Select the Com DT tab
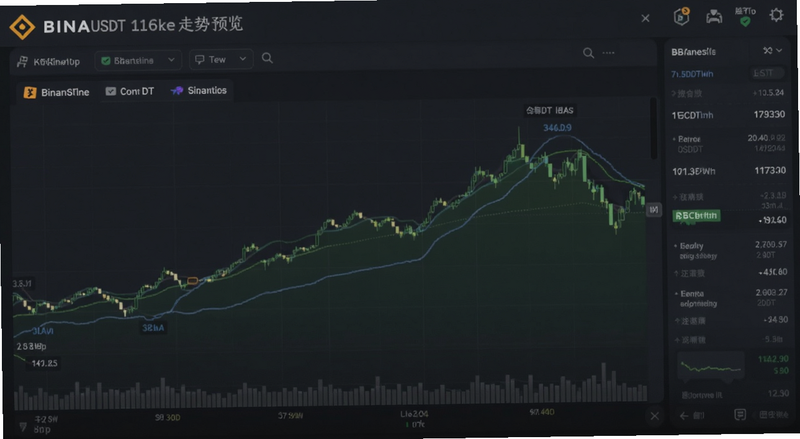This screenshot has height=439, width=800. (130, 91)
